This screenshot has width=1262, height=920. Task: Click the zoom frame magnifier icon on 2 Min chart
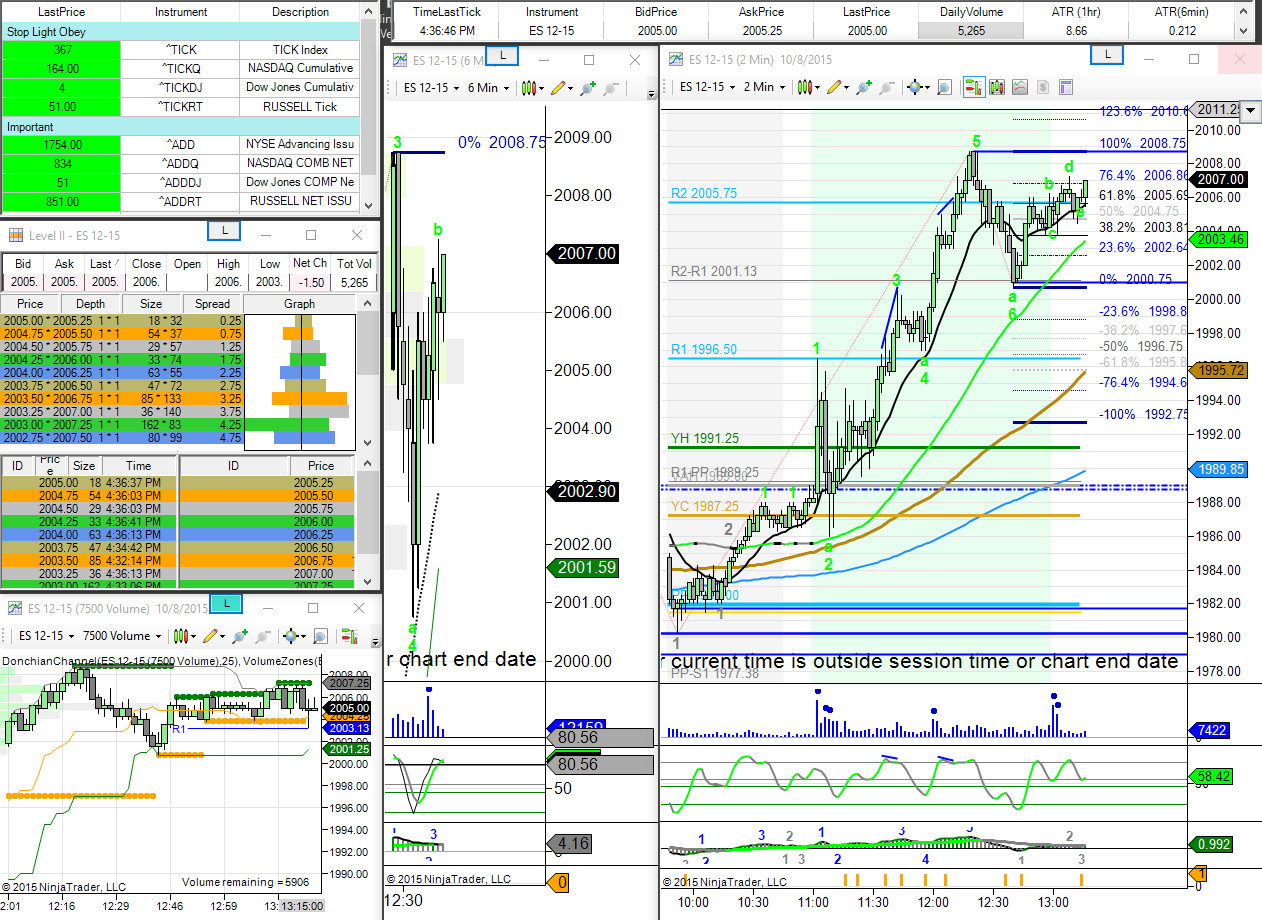tap(944, 87)
